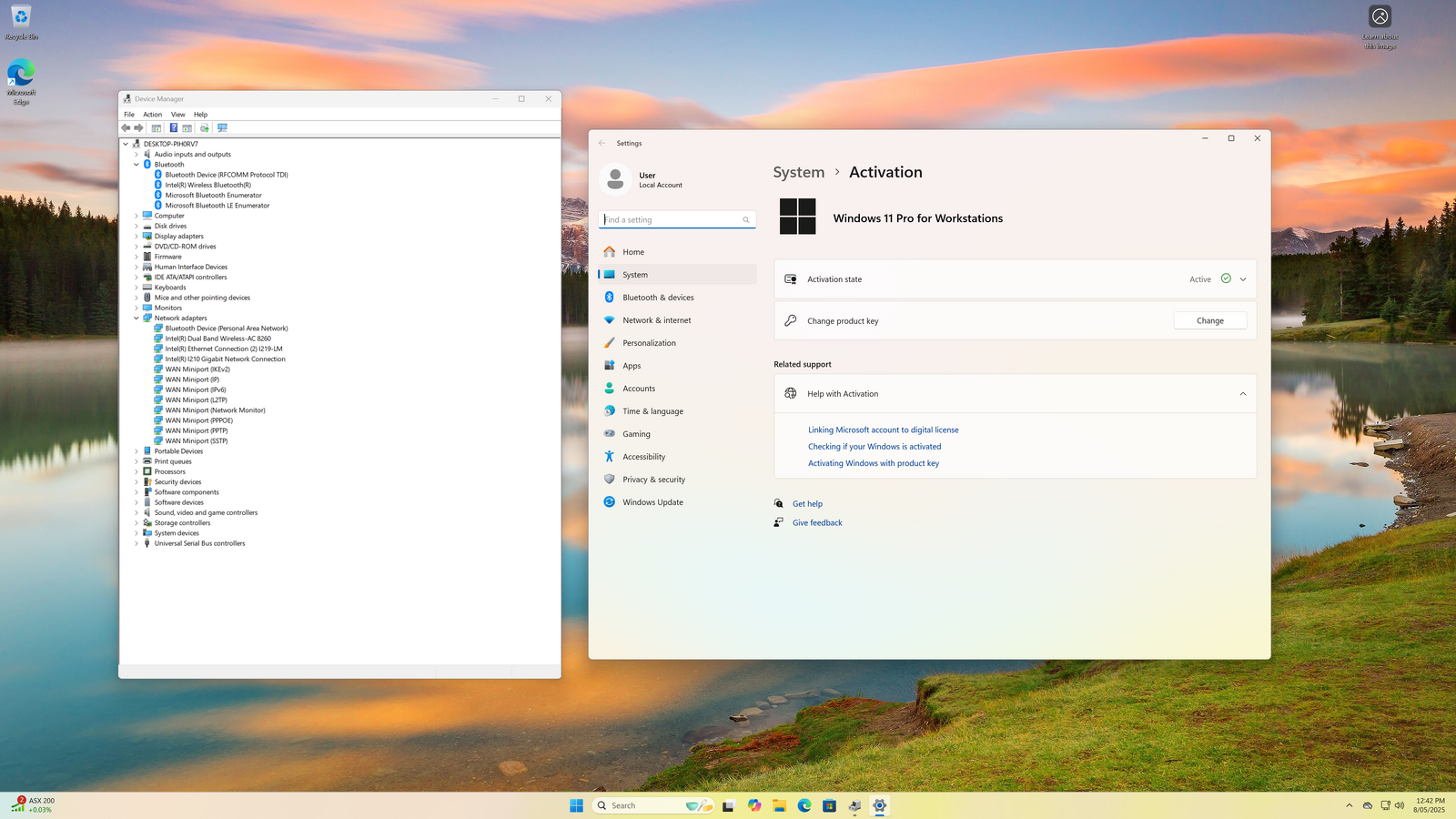Click Forward arrow in Device Manager toolbar

138,128
